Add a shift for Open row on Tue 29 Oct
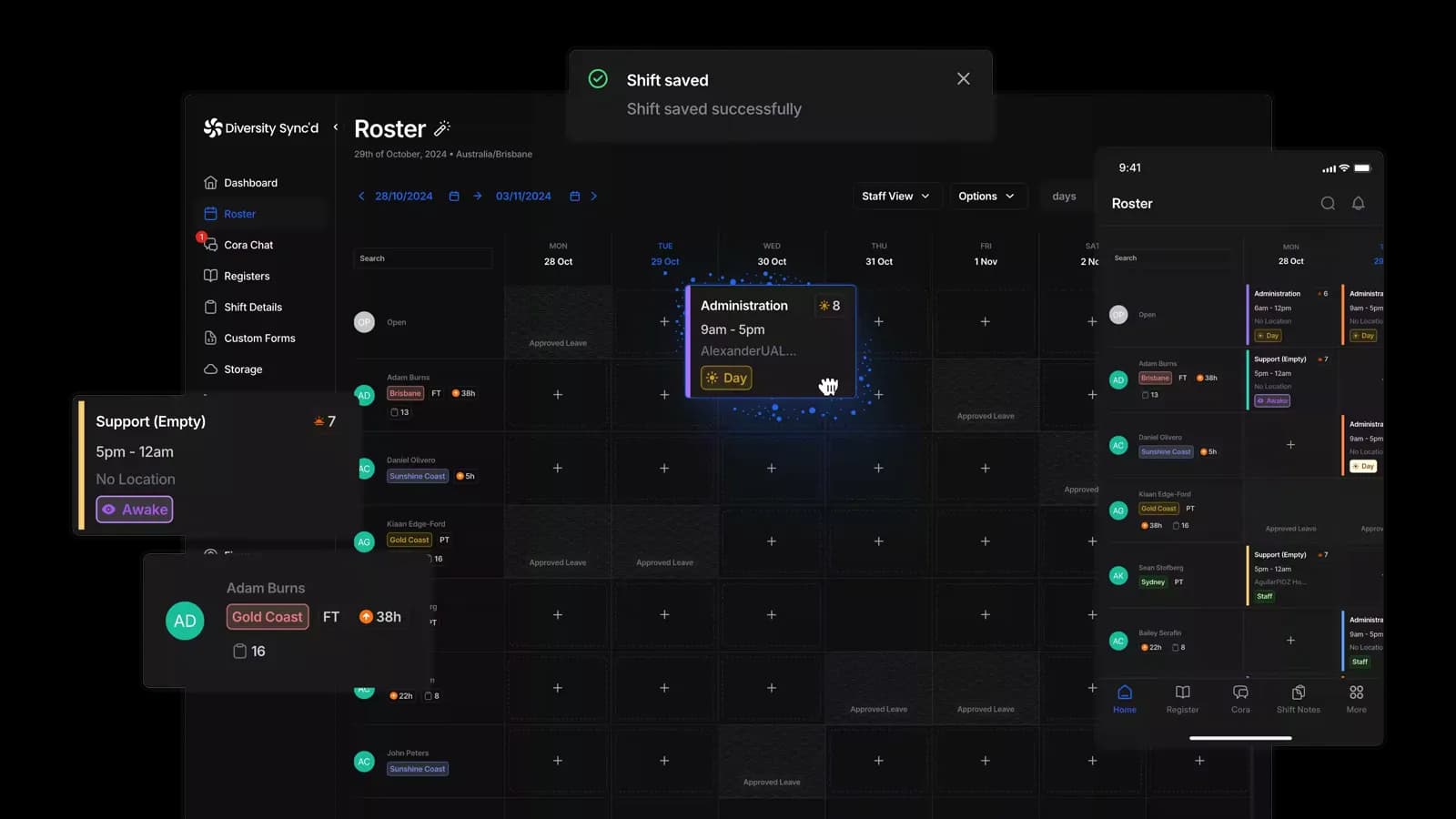This screenshot has height=819, width=1456. tap(664, 321)
